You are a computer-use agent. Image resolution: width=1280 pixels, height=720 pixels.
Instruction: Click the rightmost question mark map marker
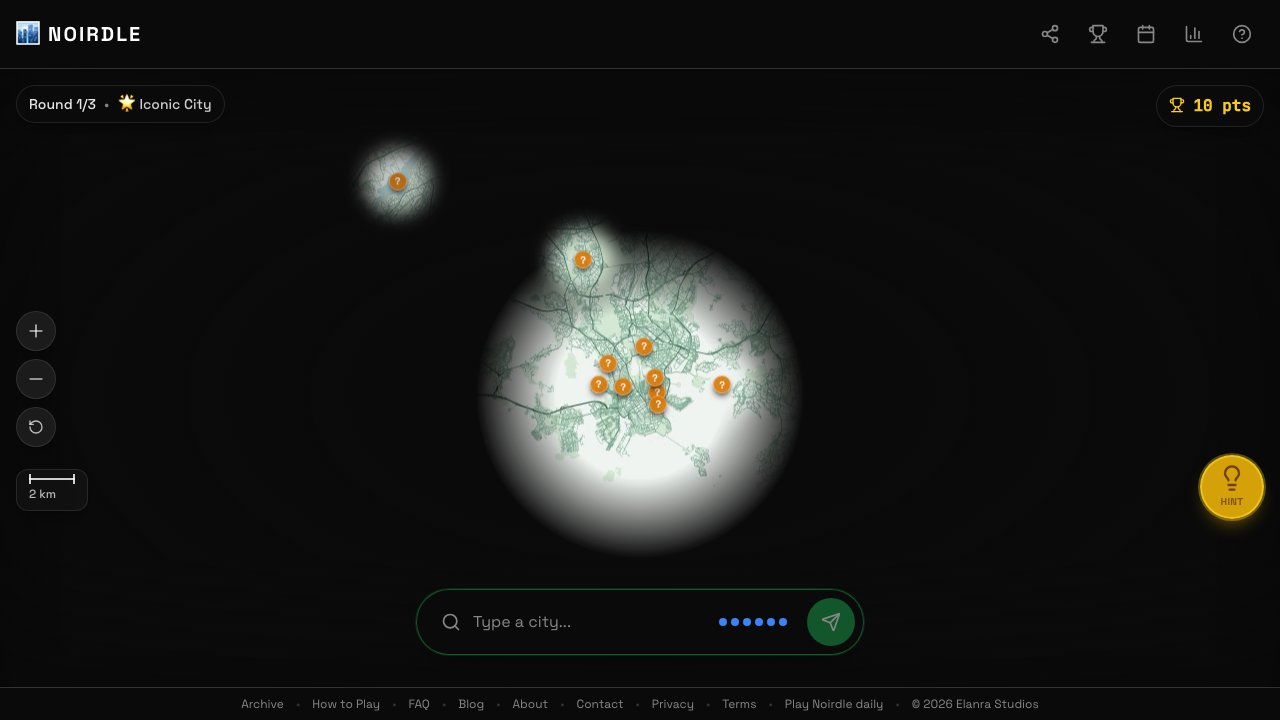pos(722,384)
